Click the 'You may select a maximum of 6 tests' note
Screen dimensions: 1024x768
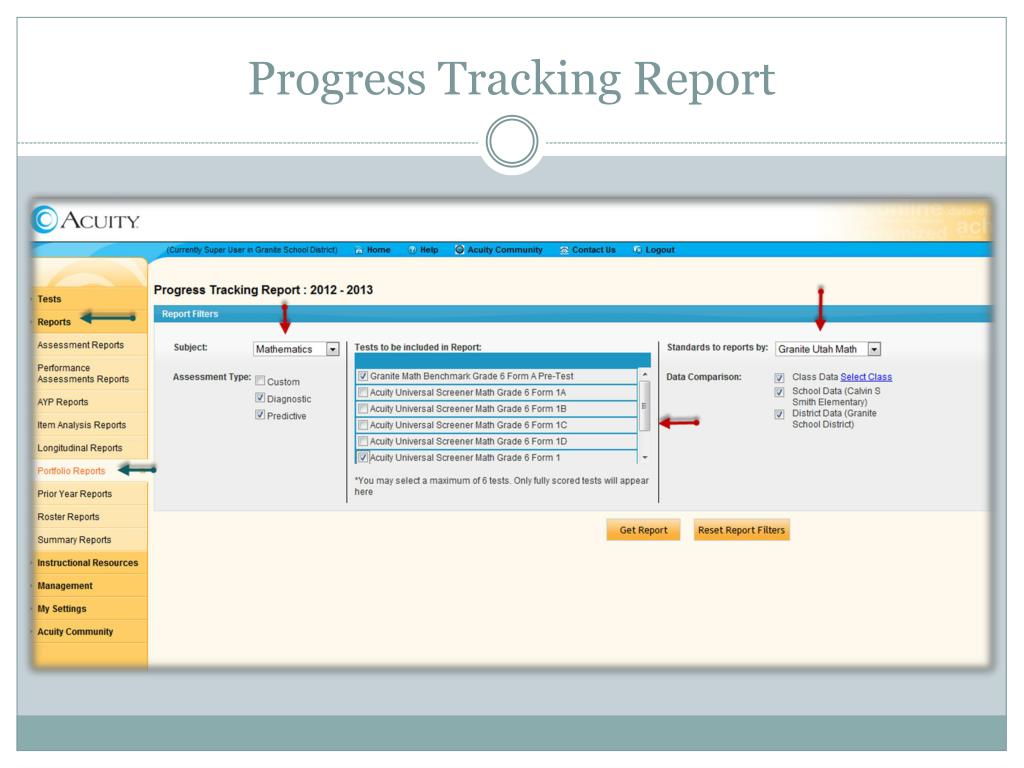coord(502,486)
